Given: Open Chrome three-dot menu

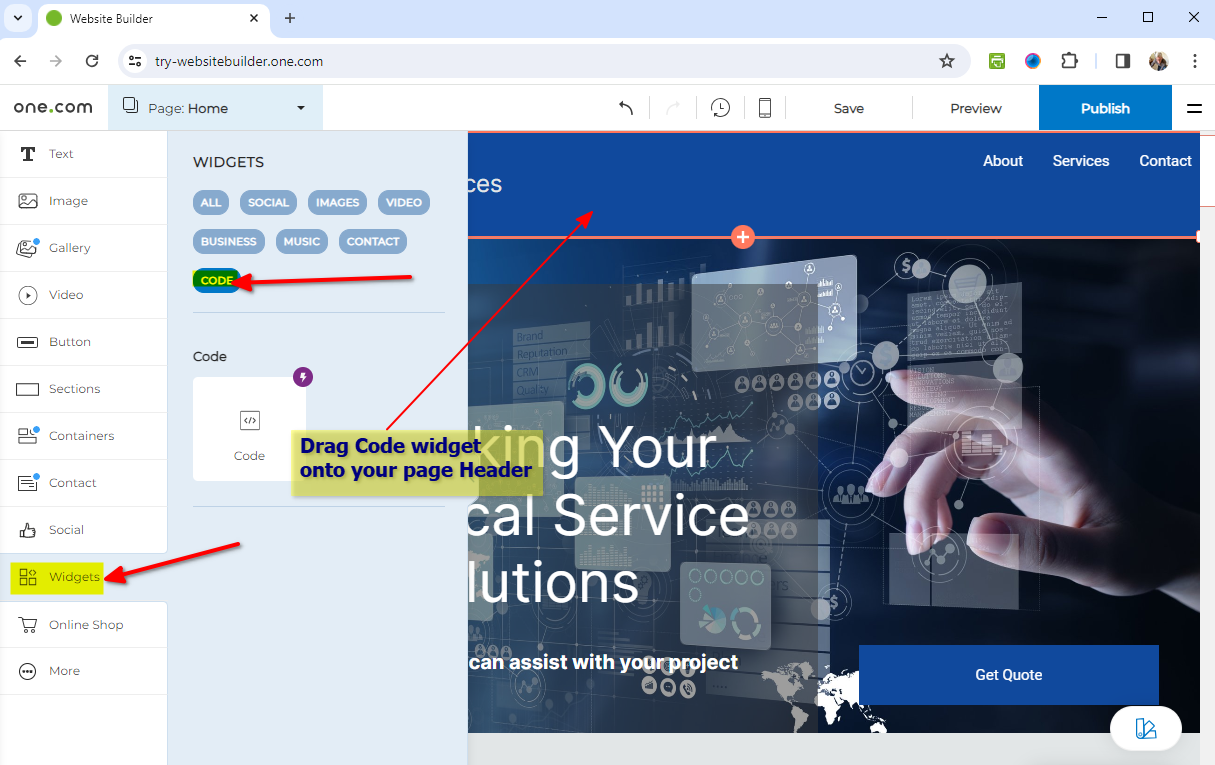Looking at the screenshot, I should (1195, 61).
